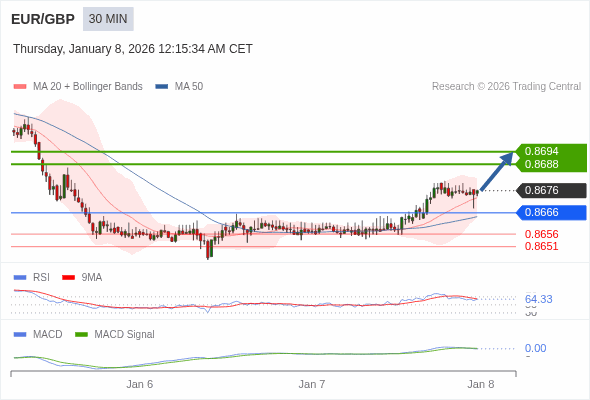The image size is (590, 400).
Task: Click the 0.8688 resistance price label
Action: (541, 164)
